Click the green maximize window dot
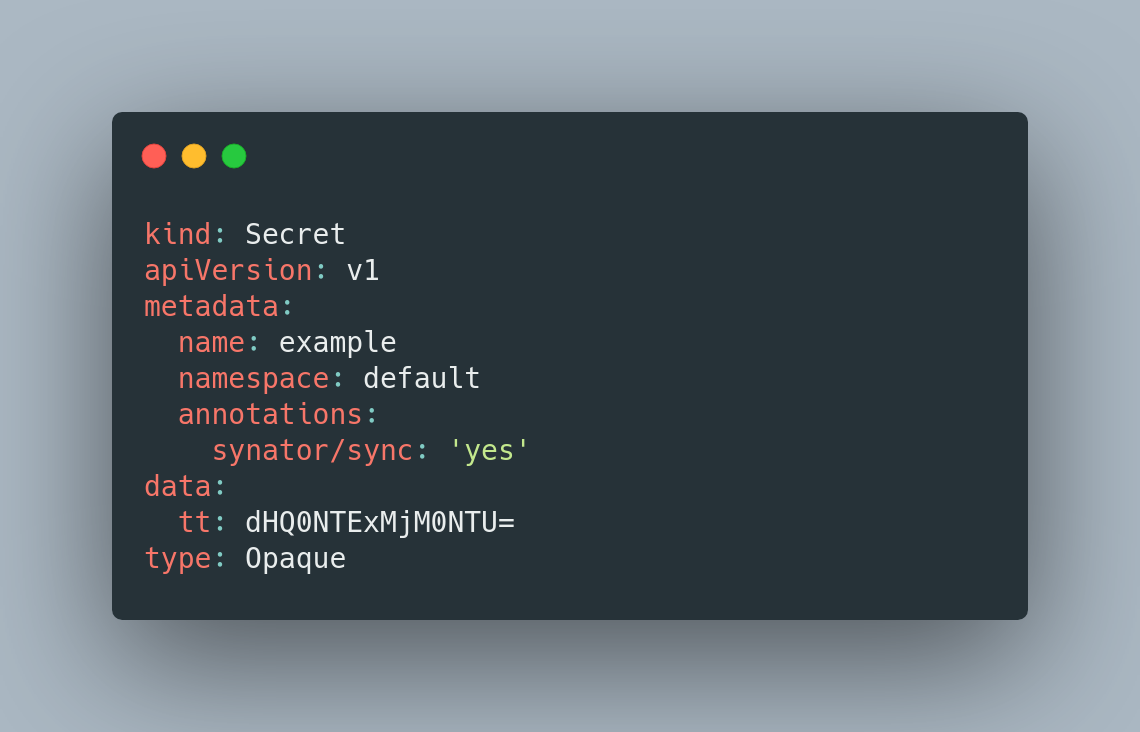 click(x=234, y=156)
